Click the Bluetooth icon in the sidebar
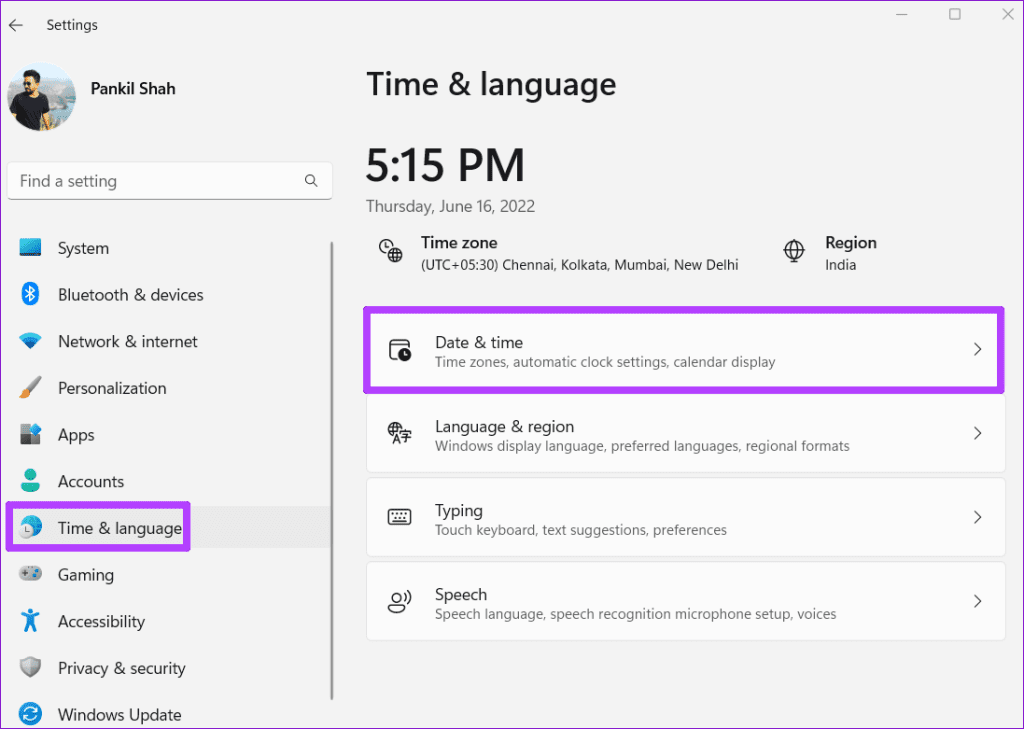 pos(30,295)
